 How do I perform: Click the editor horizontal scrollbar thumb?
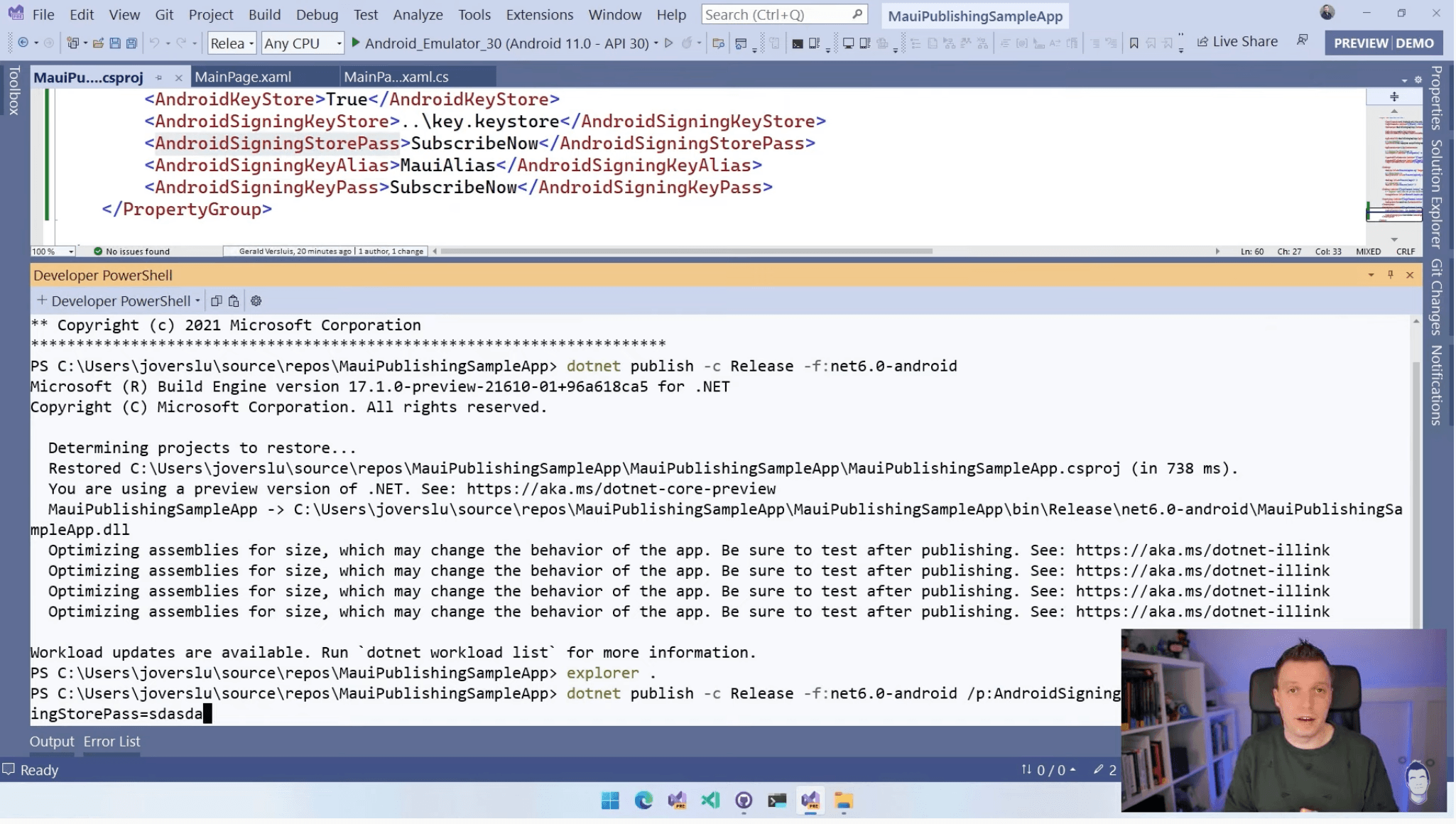click(x=686, y=251)
